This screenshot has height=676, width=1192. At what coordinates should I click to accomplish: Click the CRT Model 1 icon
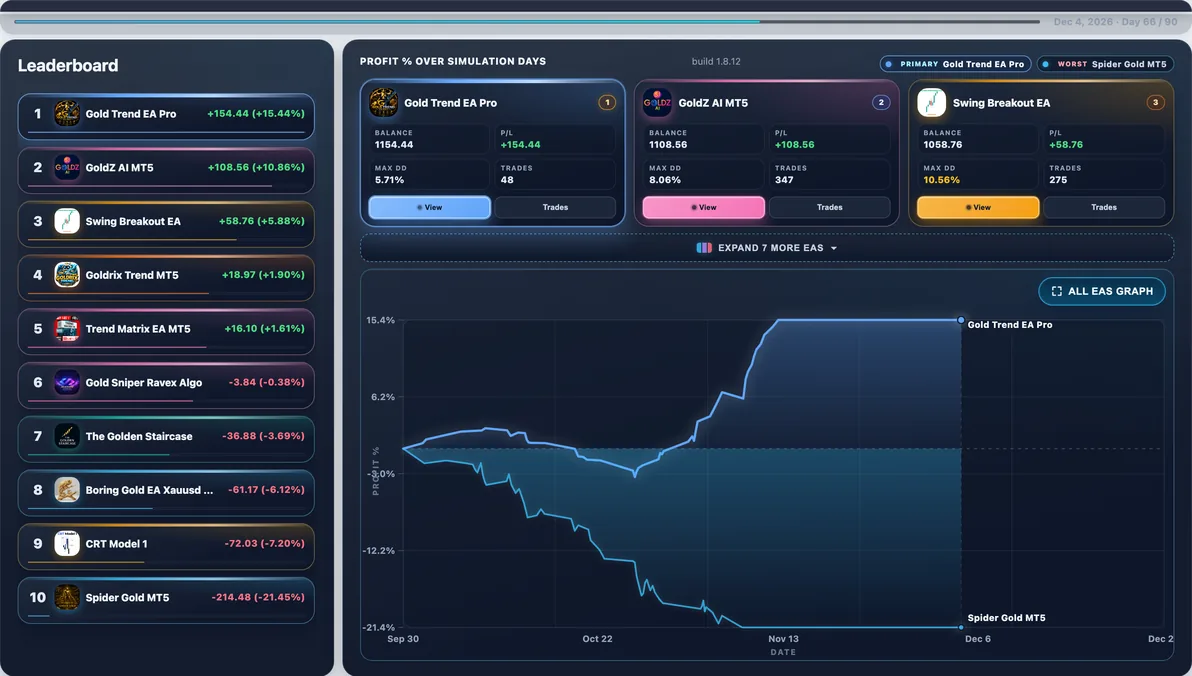(67, 544)
